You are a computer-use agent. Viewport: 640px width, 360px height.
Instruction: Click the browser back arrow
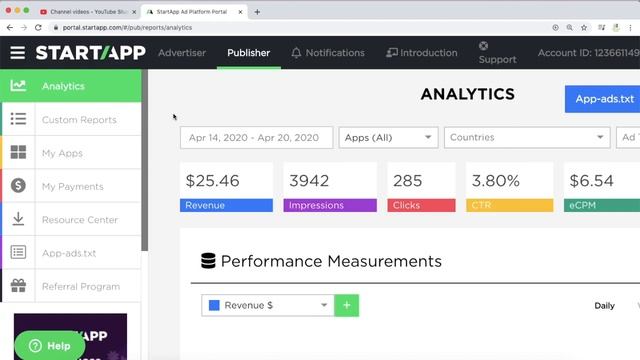pyautogui.click(x=10, y=27)
